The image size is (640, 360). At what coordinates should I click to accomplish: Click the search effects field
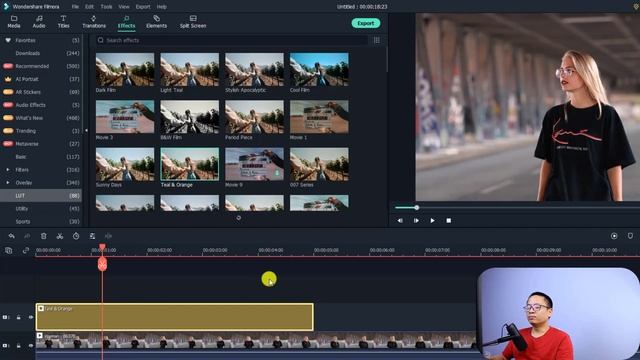(x=233, y=40)
